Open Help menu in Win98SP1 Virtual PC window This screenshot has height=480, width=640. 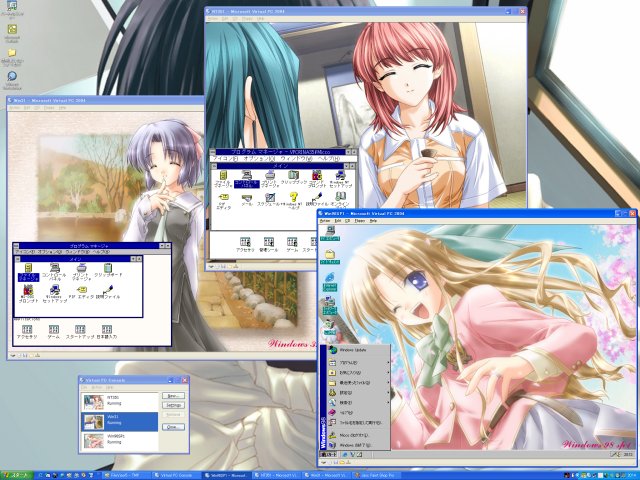[x=373, y=221]
